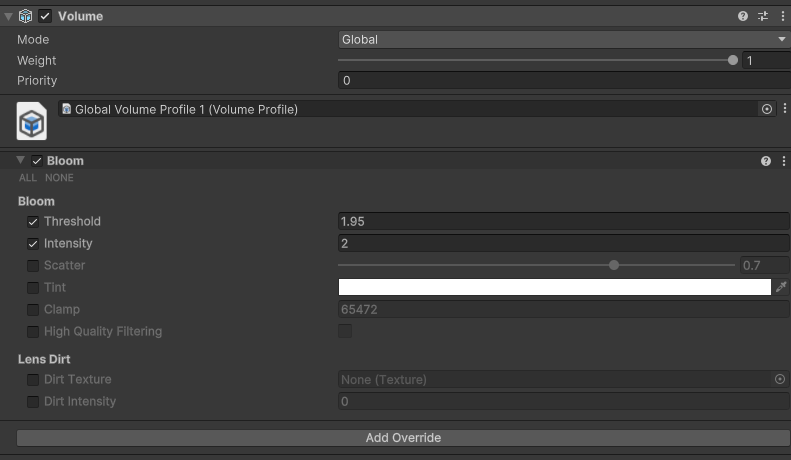791x460 pixels.
Task: Toggle the High Quality Filtering value checkbox
Action: point(345,331)
